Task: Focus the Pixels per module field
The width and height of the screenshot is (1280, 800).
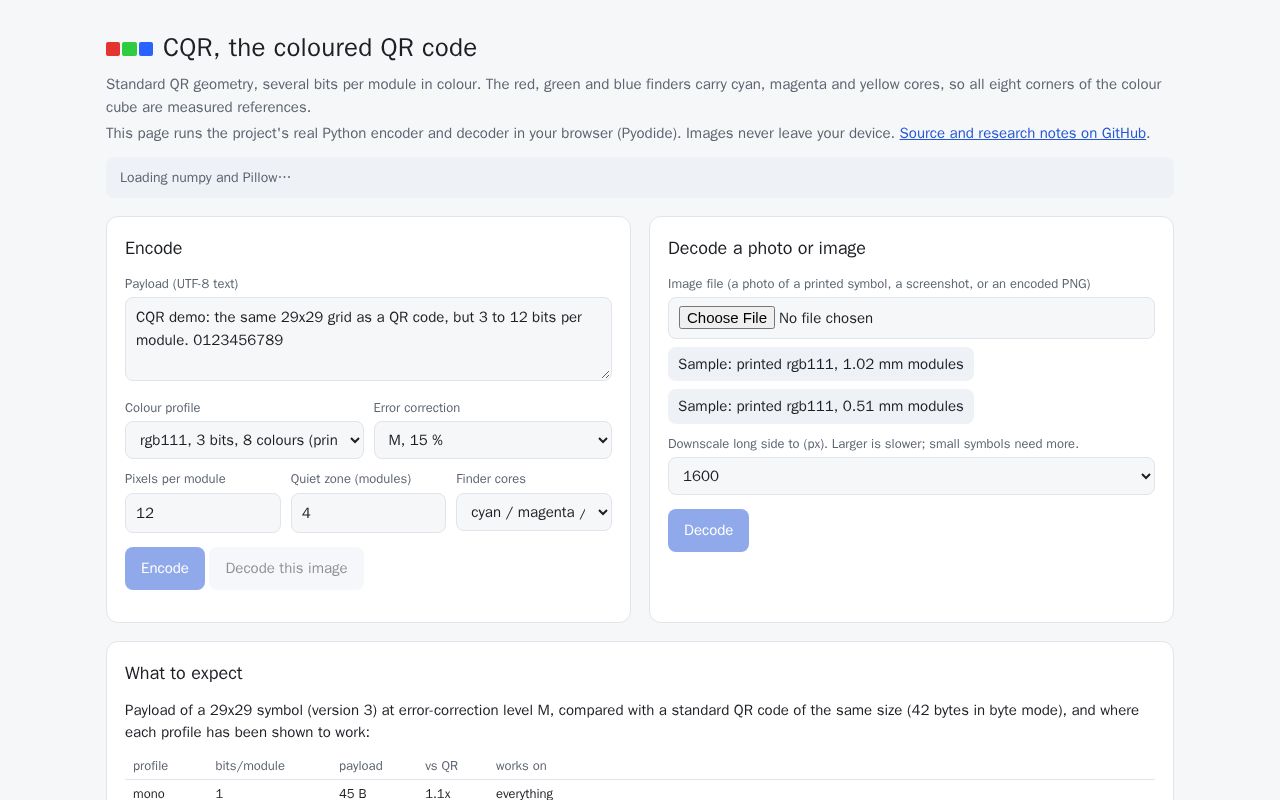Action: pos(203,513)
